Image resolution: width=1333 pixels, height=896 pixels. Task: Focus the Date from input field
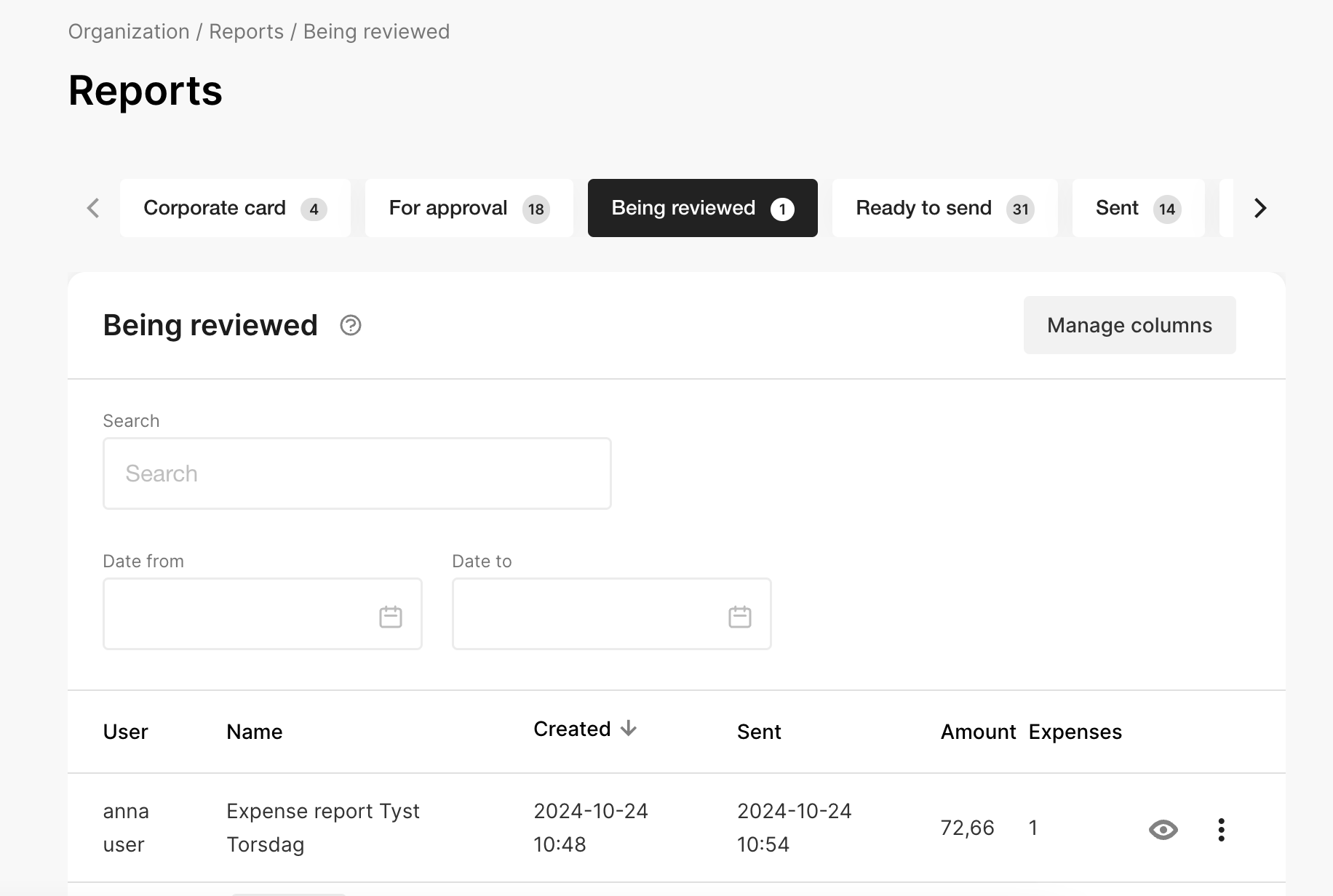(x=263, y=614)
